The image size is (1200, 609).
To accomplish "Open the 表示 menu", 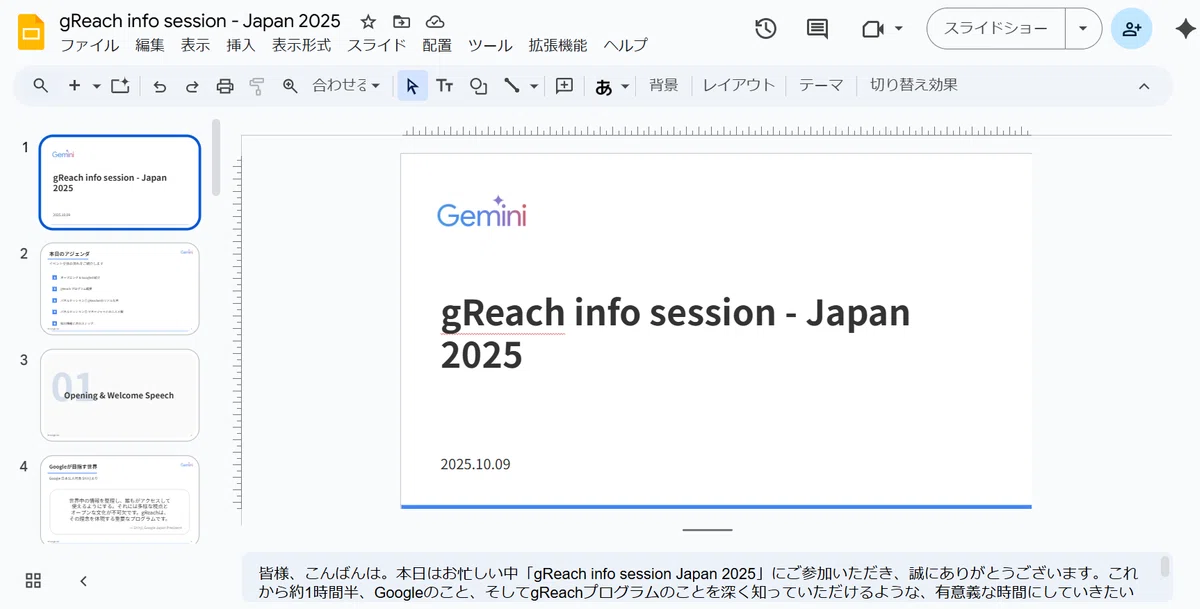I will click(x=195, y=45).
